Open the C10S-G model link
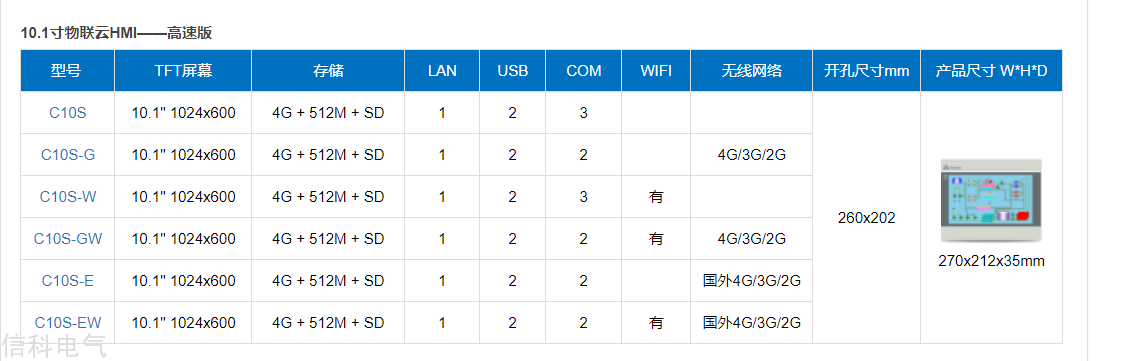Screen dimensions: 1126x361 (x=68, y=155)
